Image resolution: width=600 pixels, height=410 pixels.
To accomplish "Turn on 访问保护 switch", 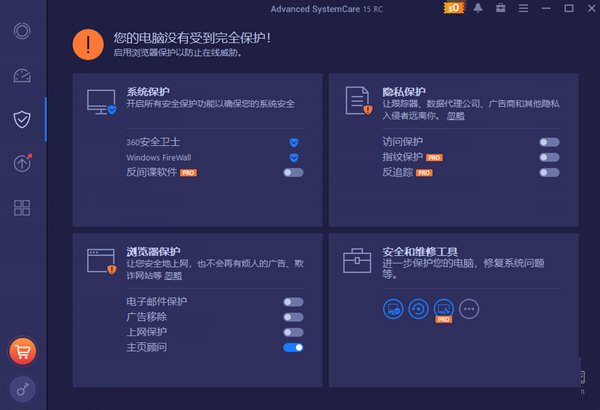I will click(549, 142).
